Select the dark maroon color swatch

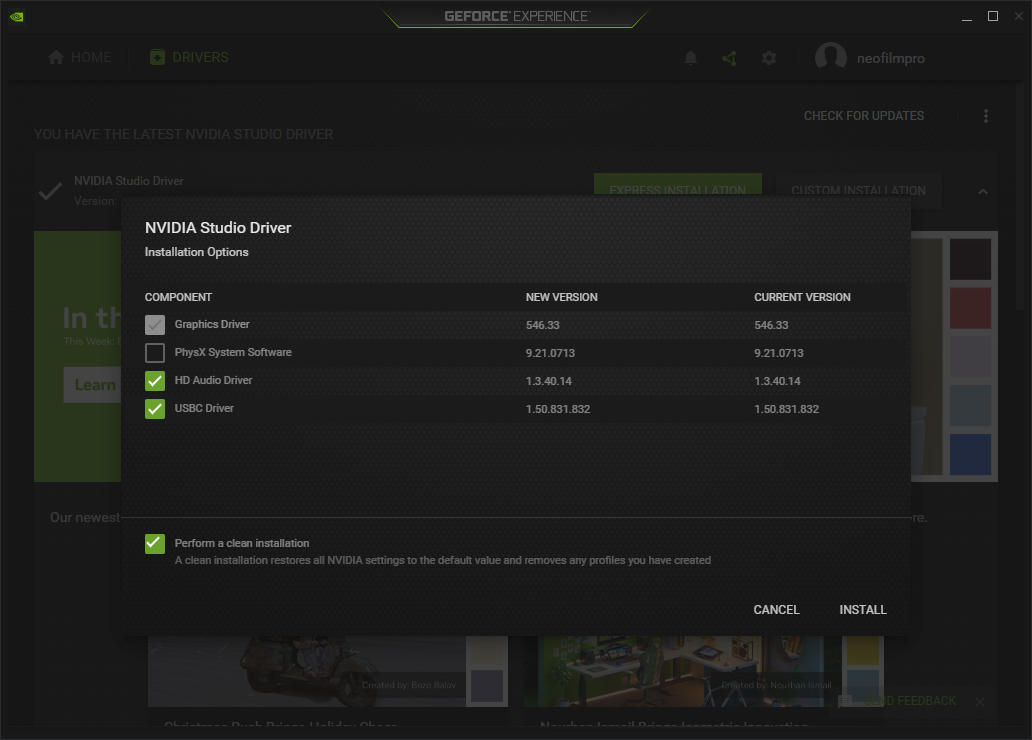click(x=970, y=259)
